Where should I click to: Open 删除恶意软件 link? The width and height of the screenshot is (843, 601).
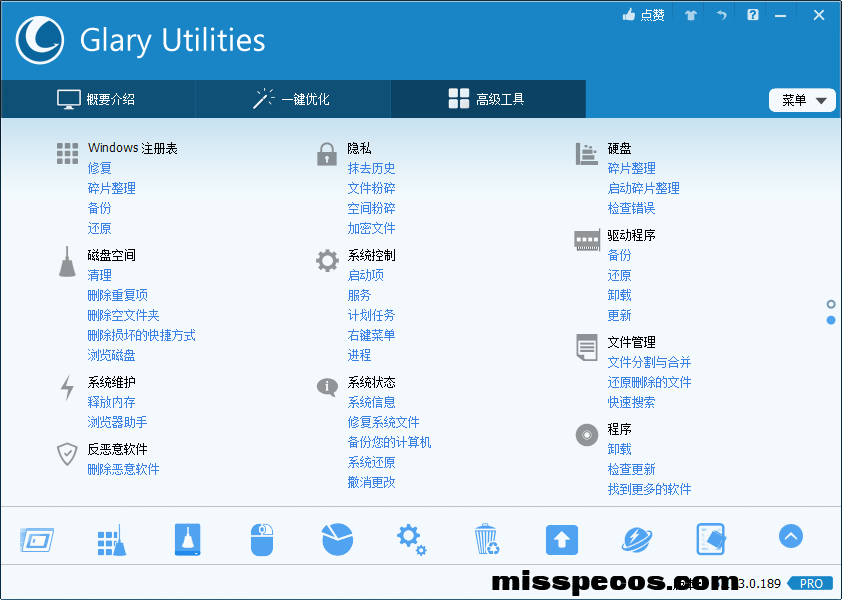(123, 469)
